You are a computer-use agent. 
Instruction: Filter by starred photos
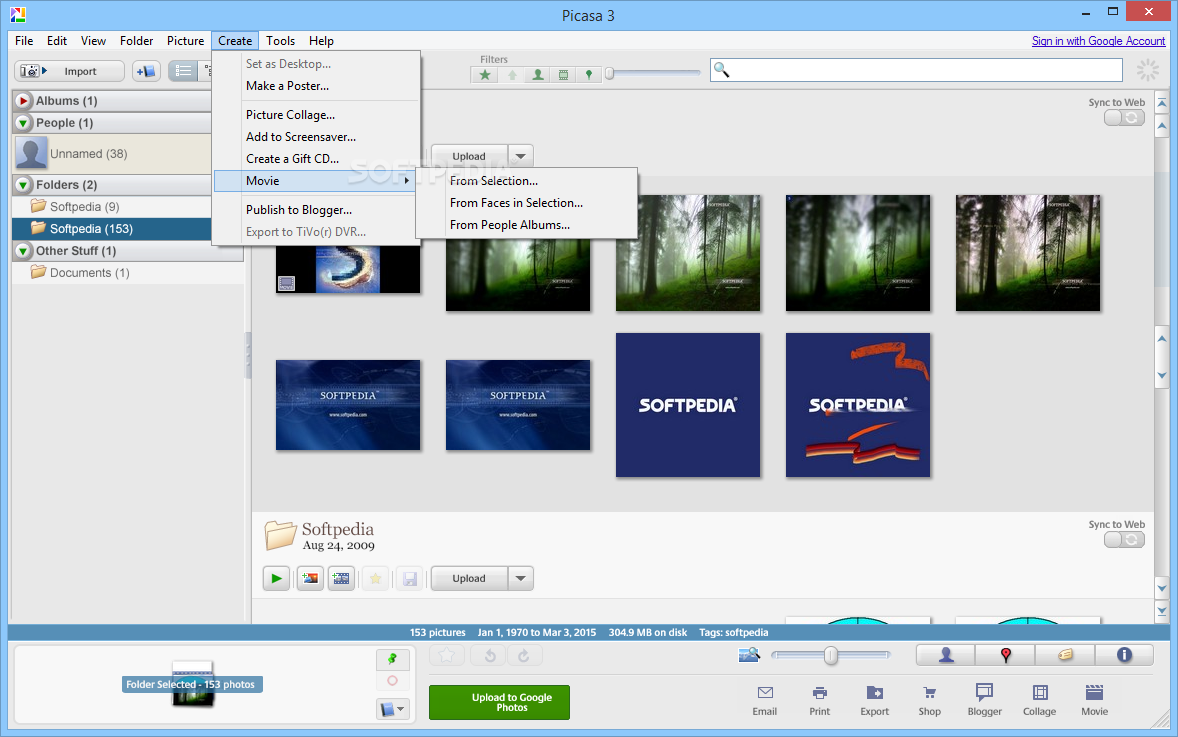(x=485, y=74)
